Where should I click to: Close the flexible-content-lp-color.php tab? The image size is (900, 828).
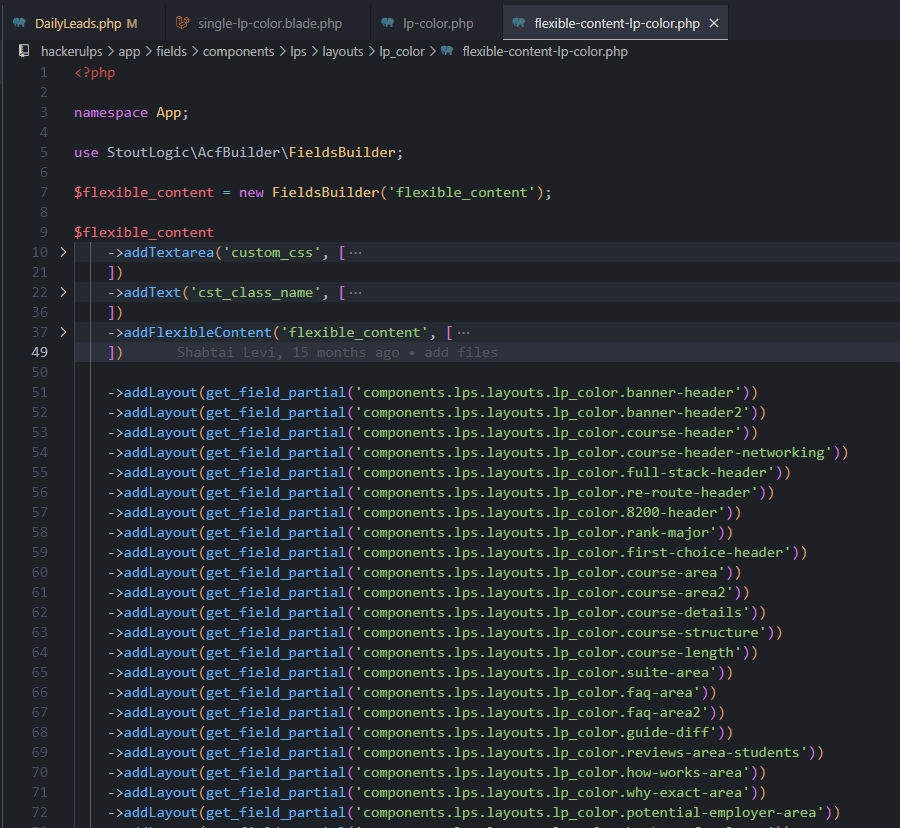715,23
